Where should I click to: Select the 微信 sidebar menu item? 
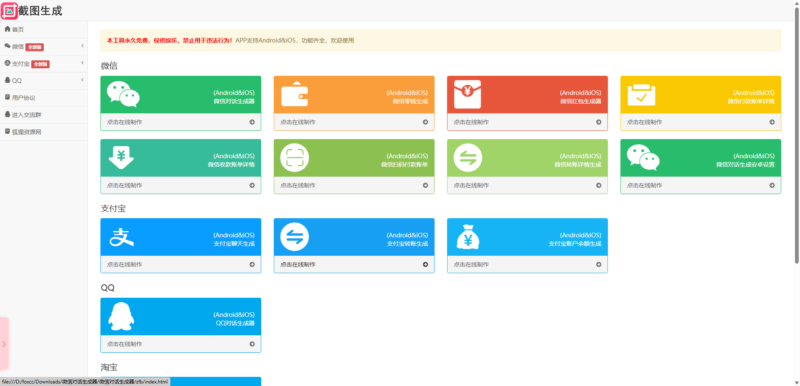click(x=44, y=46)
